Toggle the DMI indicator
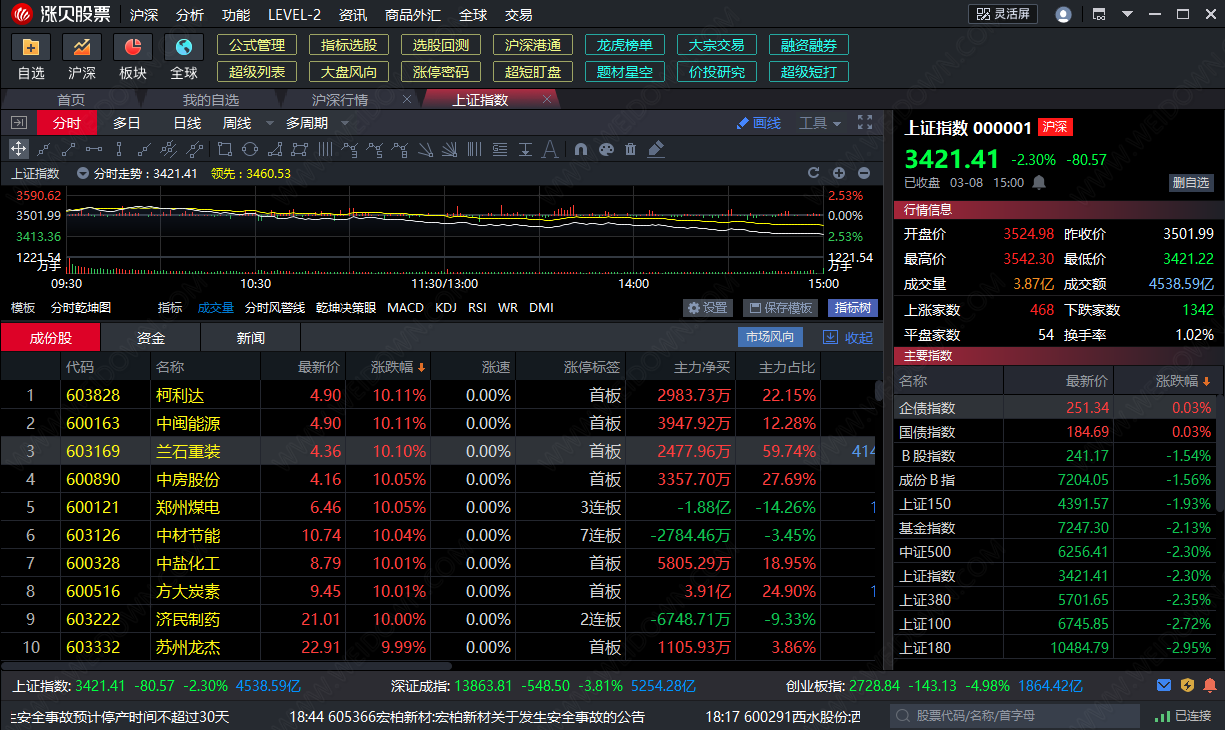The height and width of the screenshot is (730, 1225). 541,308
